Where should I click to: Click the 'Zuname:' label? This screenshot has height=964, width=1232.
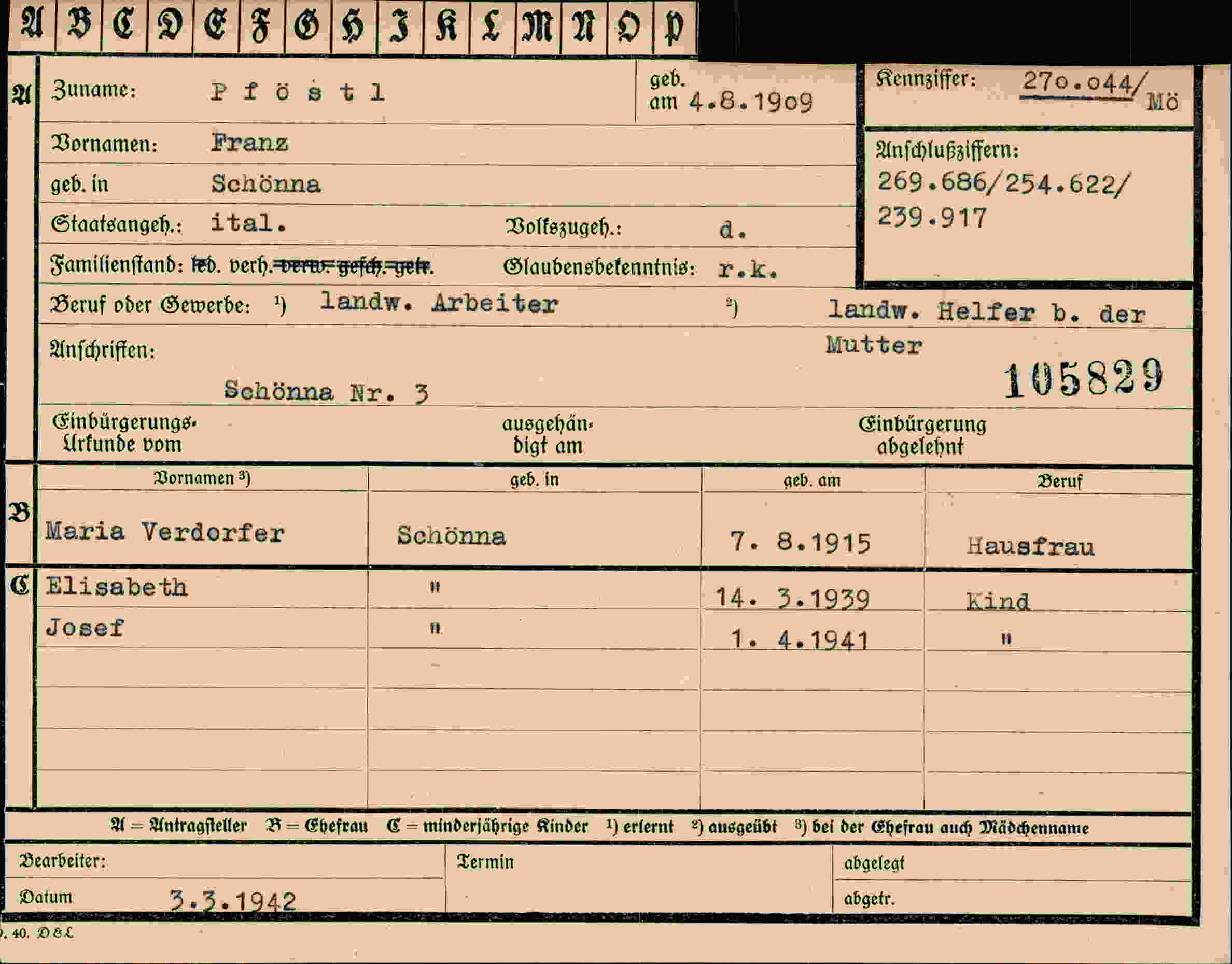coord(94,90)
